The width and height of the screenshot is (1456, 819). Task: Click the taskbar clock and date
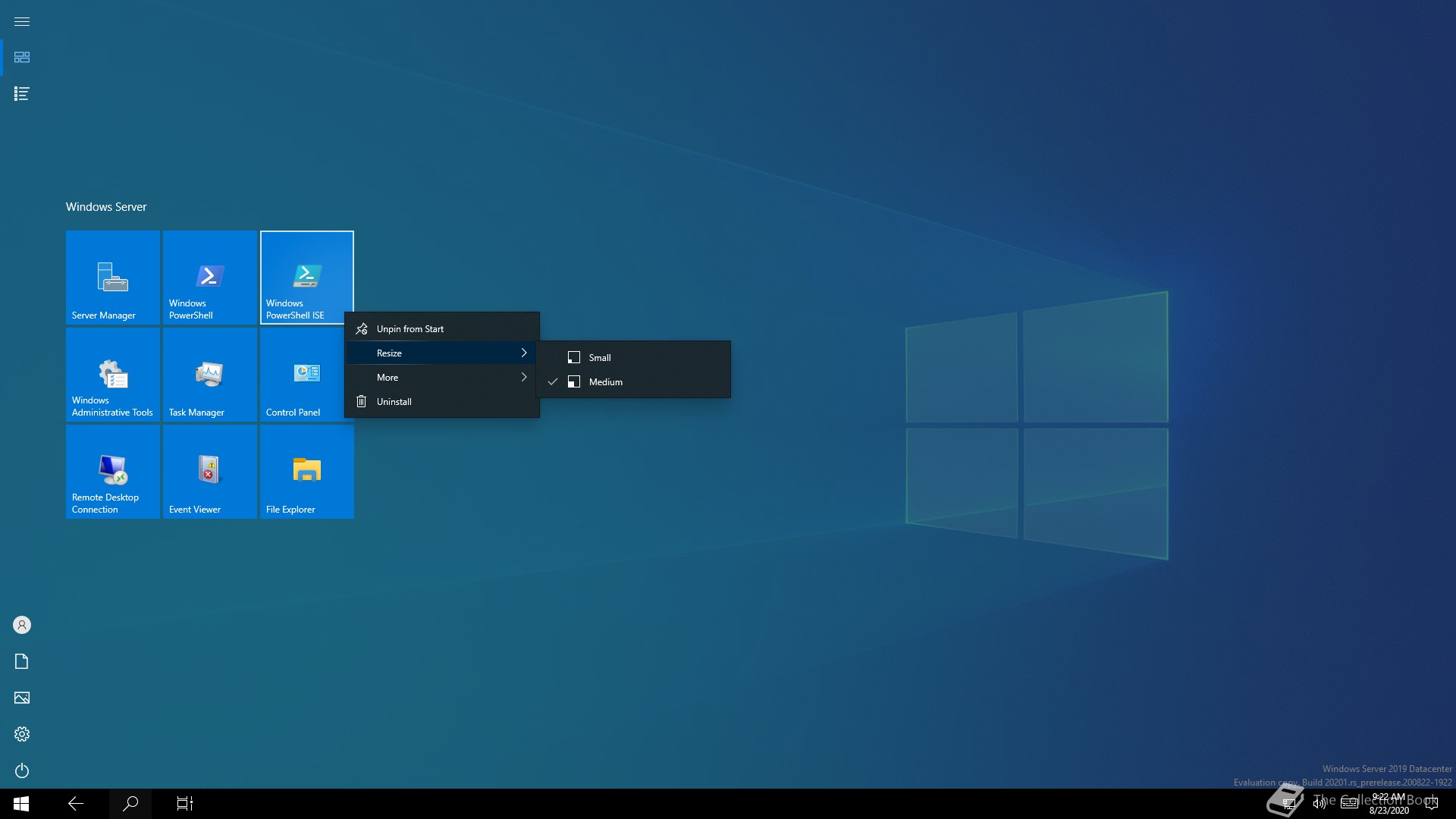tap(1389, 804)
